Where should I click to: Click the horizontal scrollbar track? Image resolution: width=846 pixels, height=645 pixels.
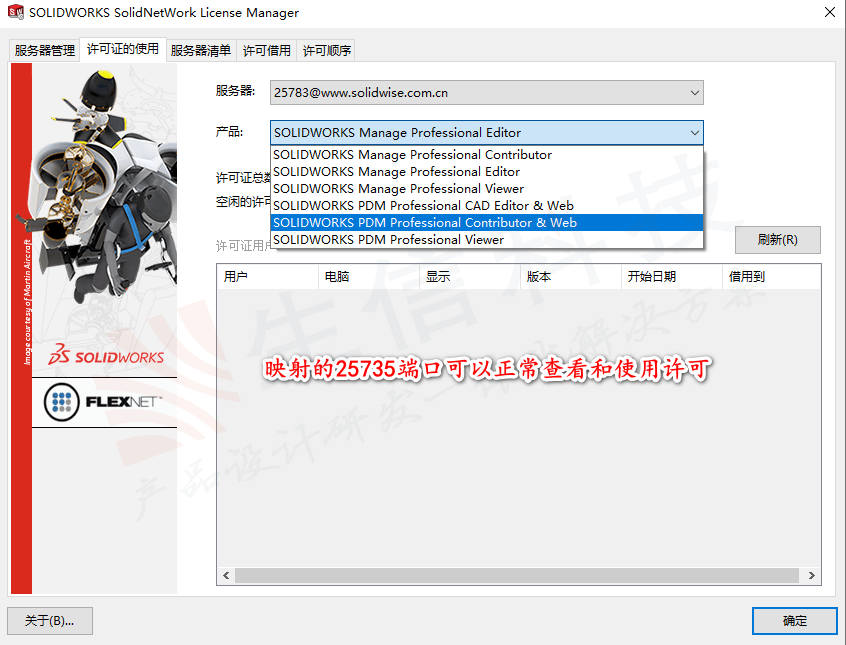pos(517,575)
